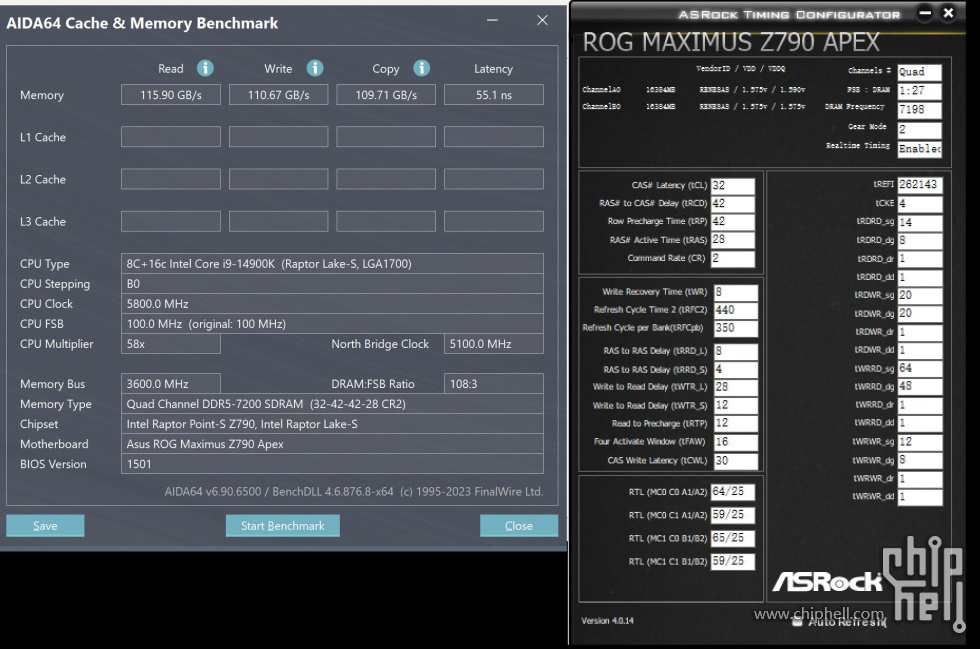Open the Read benchmark info icon
Viewport: 980px width, 649px height.
pos(205,68)
